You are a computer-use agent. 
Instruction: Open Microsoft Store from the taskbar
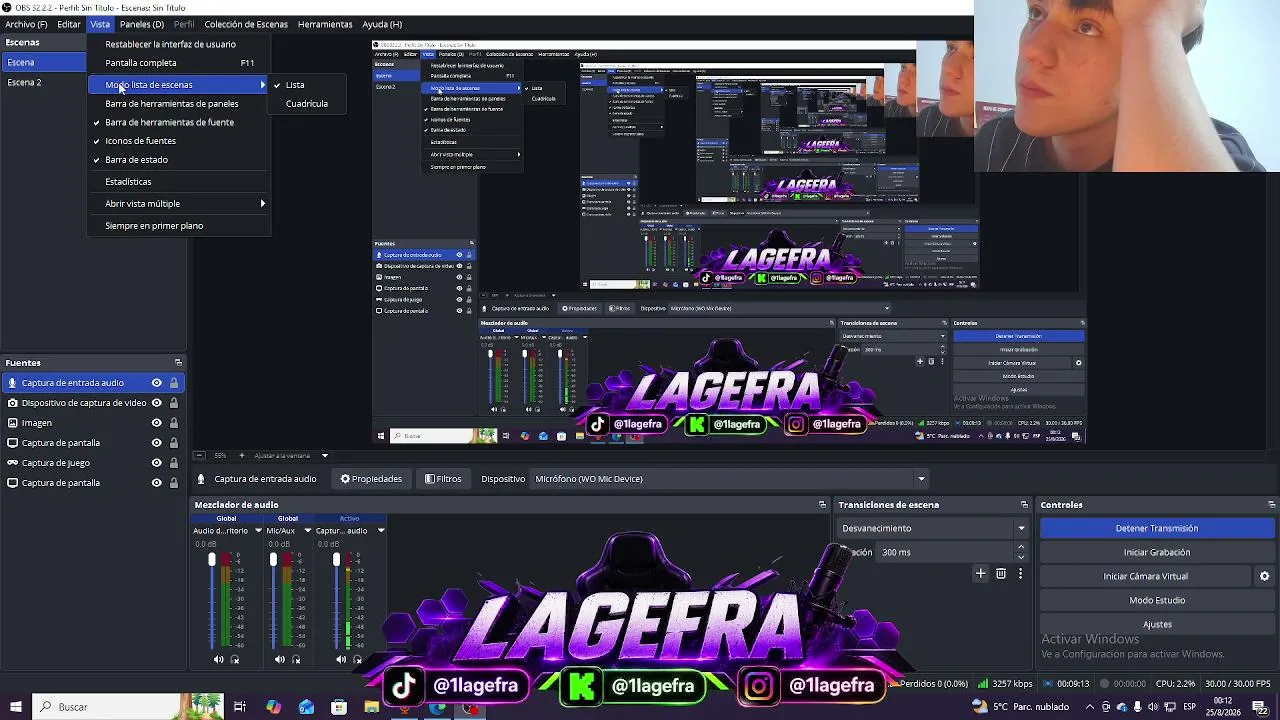pos(339,707)
